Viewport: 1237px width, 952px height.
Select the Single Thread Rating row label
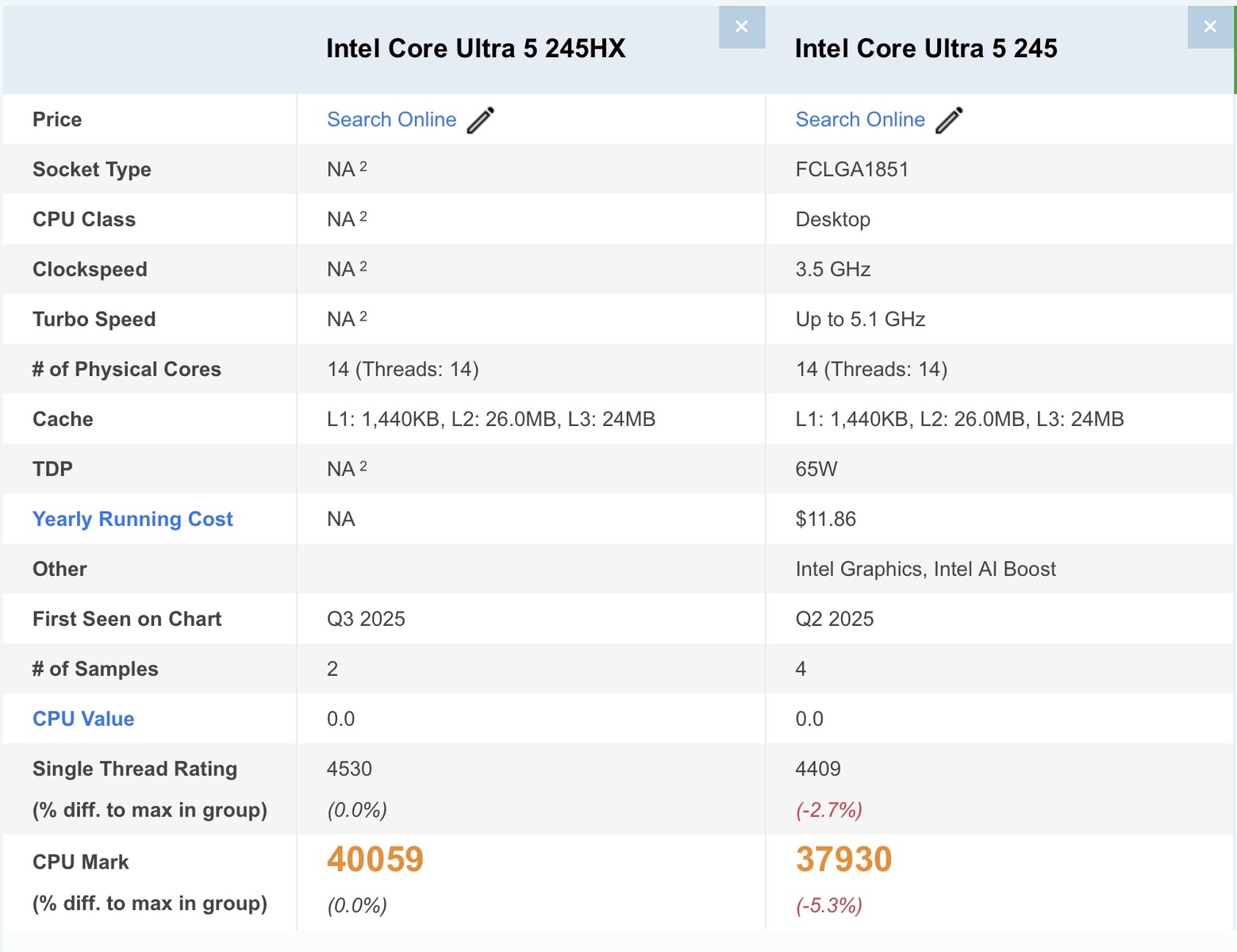coord(134,768)
